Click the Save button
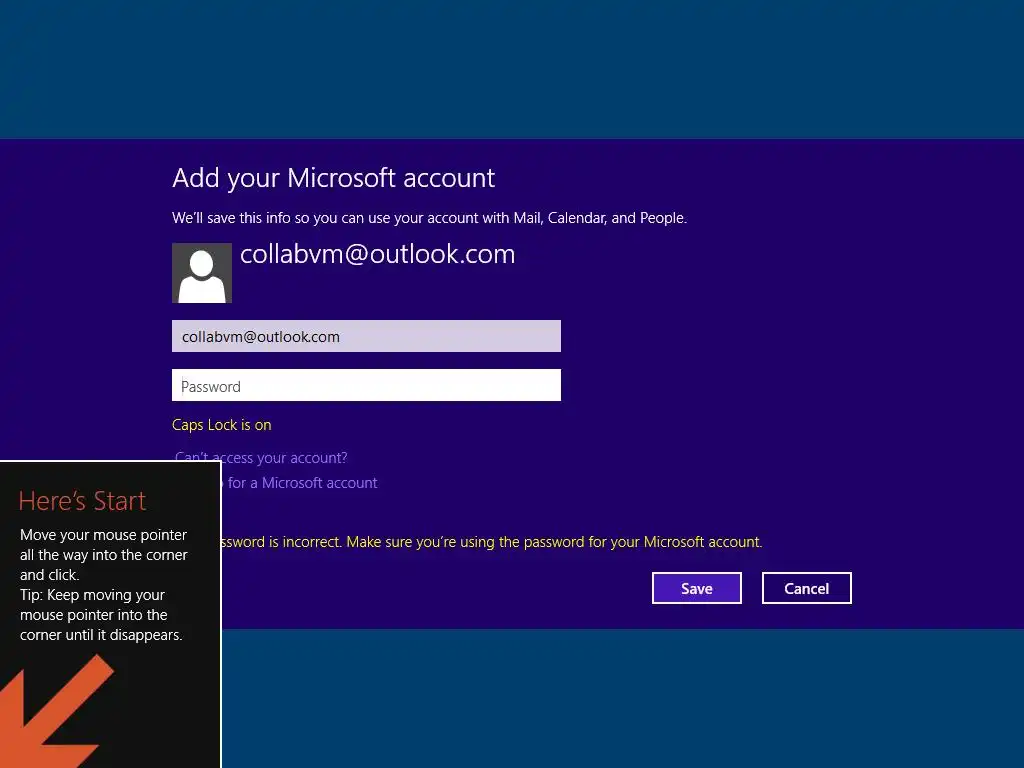 (x=696, y=588)
